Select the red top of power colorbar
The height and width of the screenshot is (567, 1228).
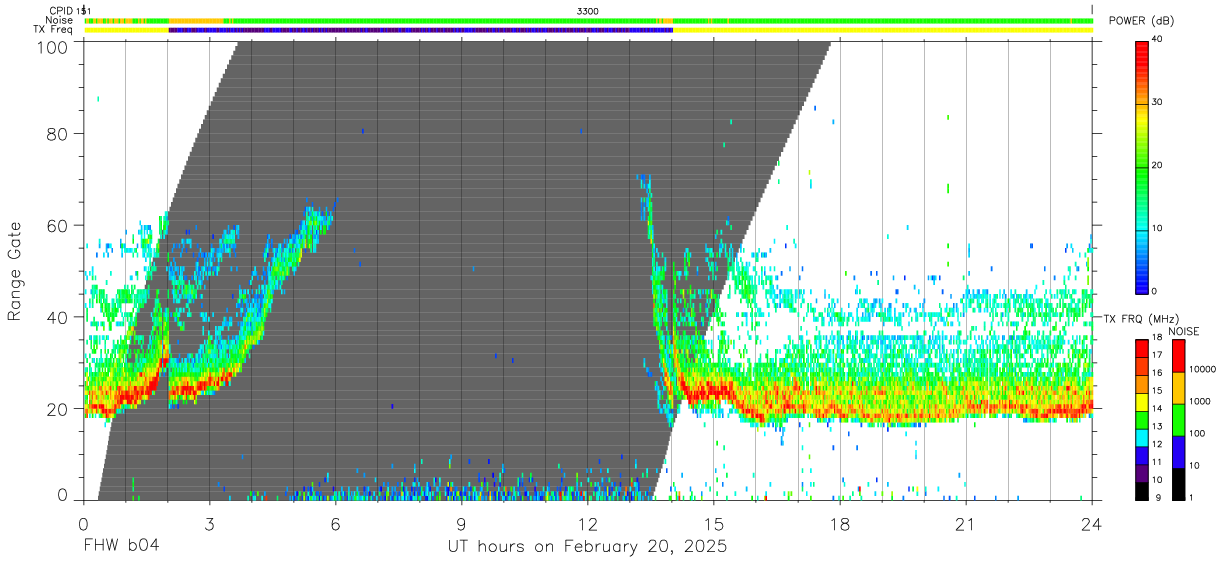[x=1142, y=50]
